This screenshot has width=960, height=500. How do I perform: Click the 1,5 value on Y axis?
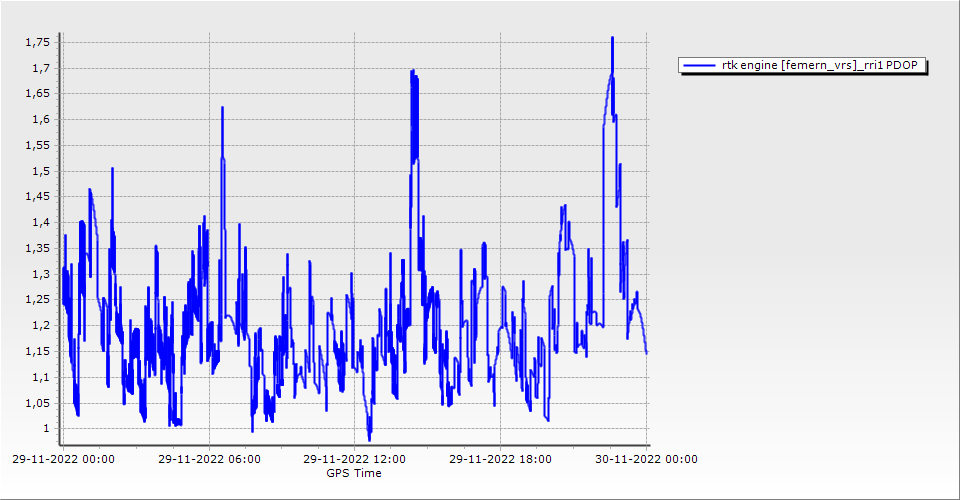[x=40, y=171]
